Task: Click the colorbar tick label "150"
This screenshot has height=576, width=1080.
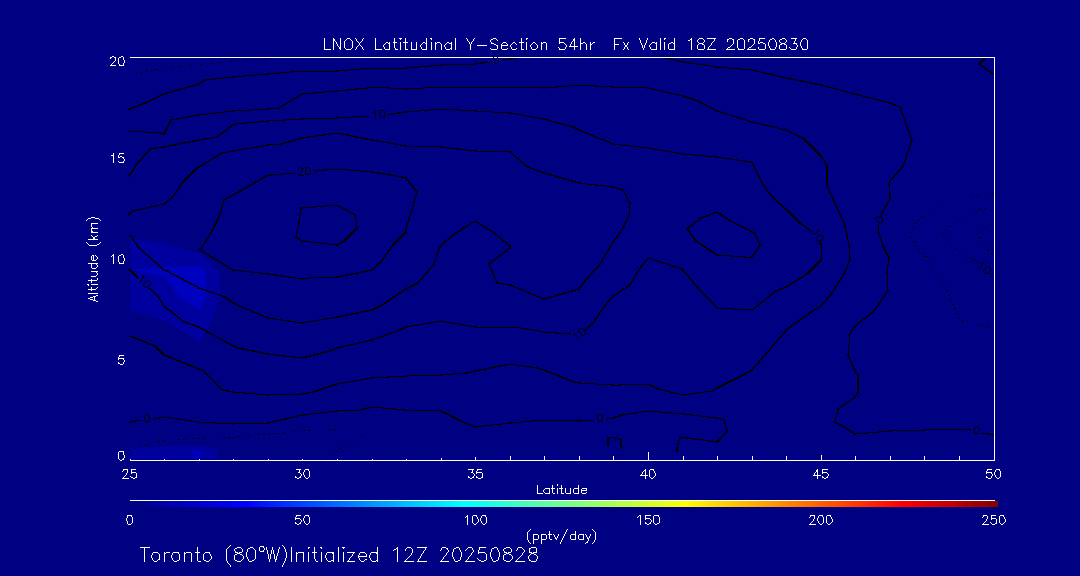Action: tap(648, 520)
